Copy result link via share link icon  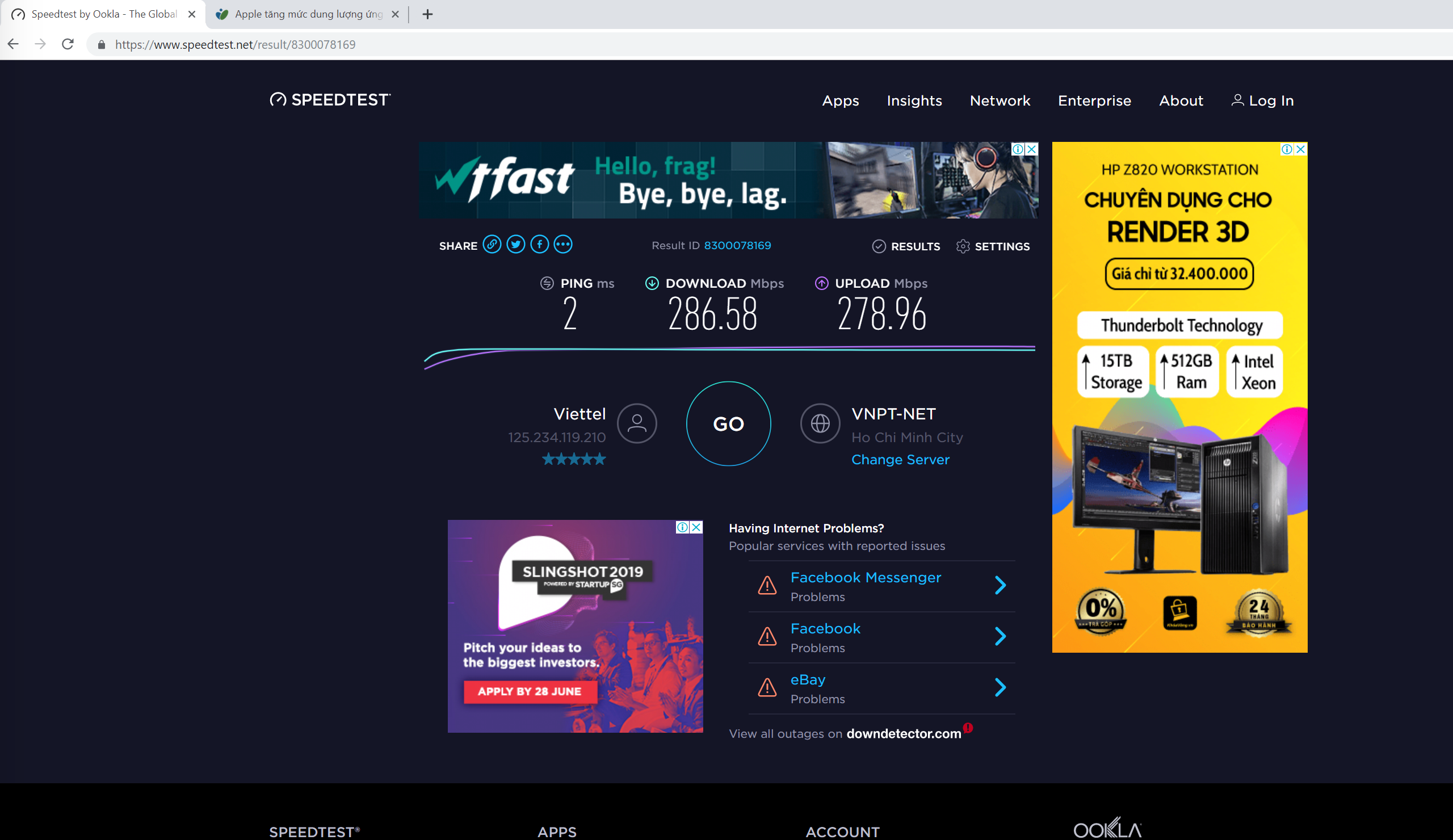pos(492,245)
